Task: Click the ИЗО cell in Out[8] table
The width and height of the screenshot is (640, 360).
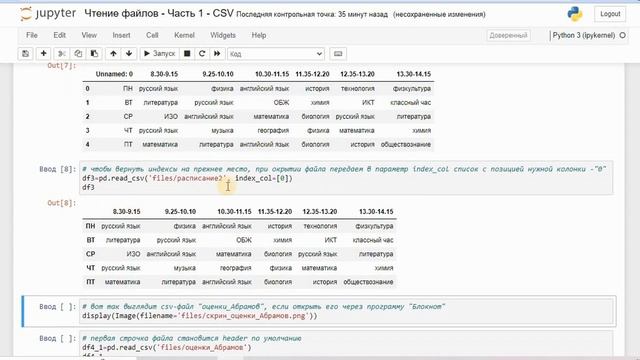Action: 133,254
